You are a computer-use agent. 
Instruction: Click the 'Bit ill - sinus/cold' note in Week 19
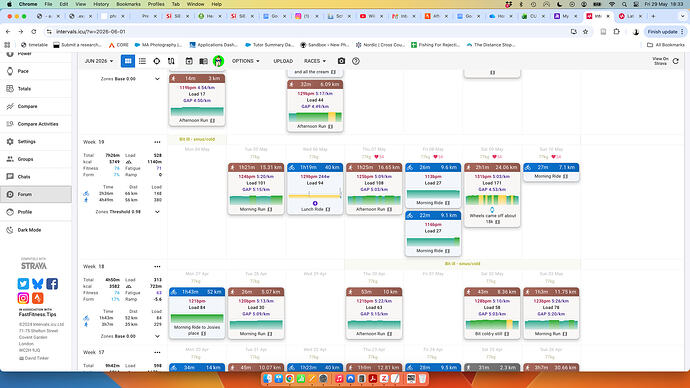pyautogui.click(x=197, y=139)
